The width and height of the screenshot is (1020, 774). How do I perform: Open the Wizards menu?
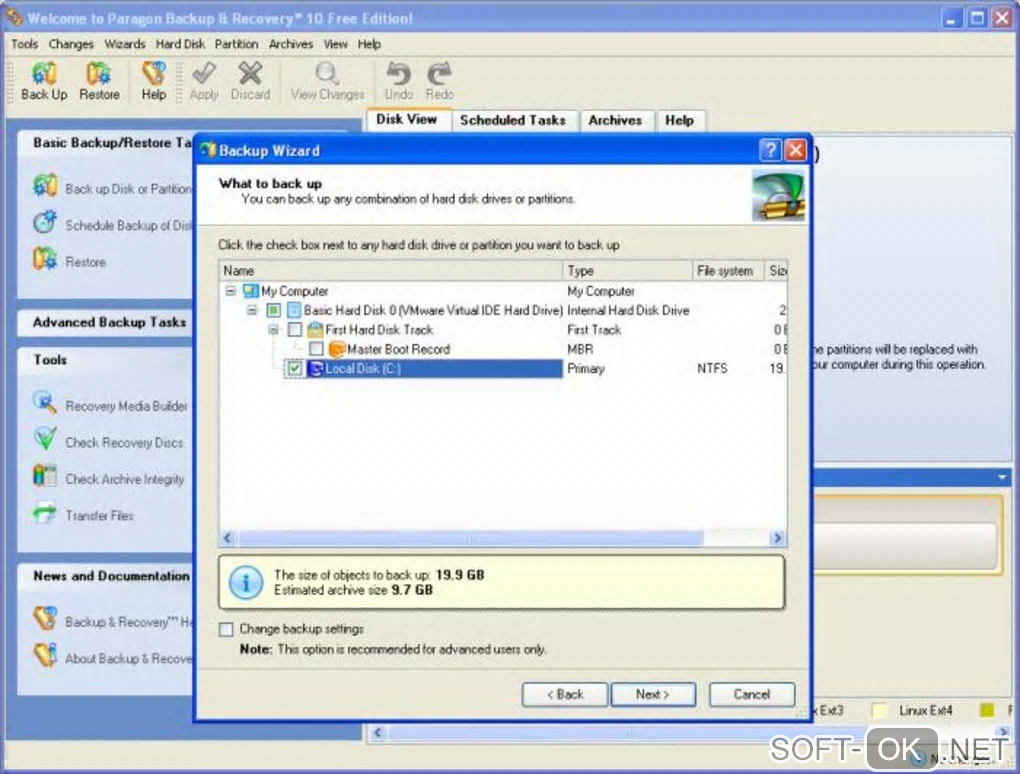(125, 44)
